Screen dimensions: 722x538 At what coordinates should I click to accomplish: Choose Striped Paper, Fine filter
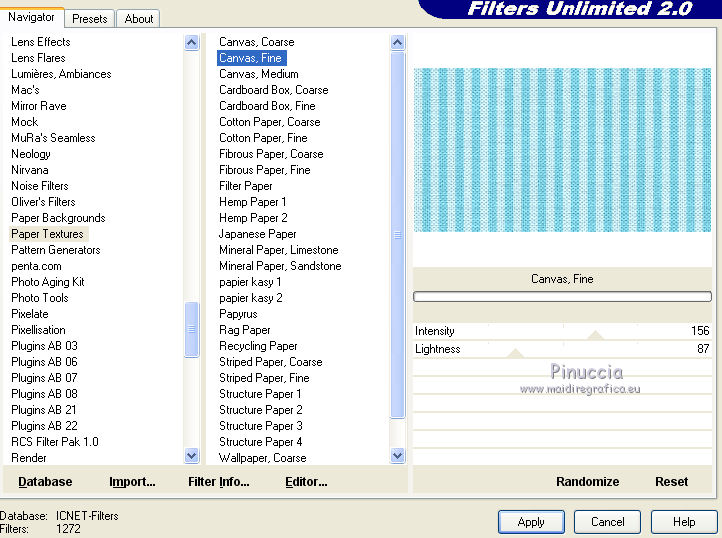pos(264,378)
